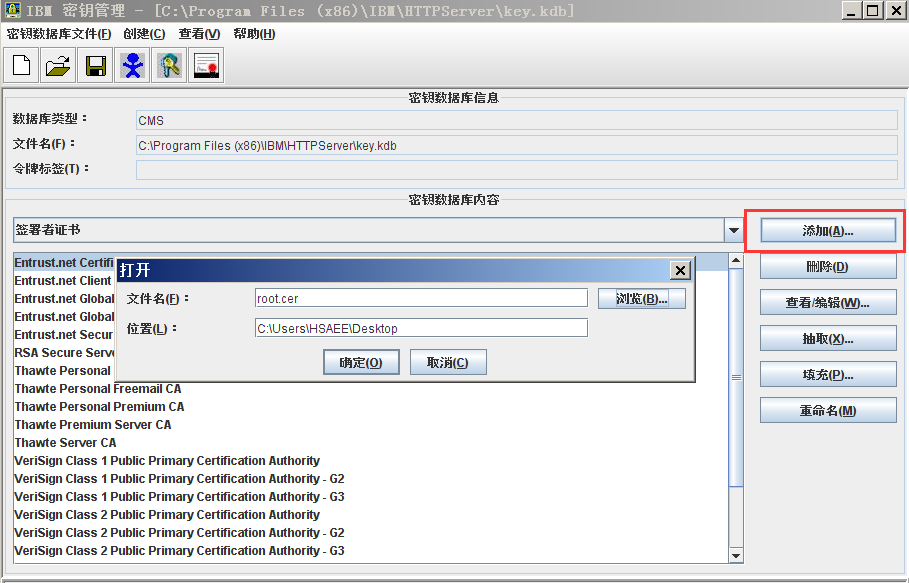Click the certificate list scroll down arrow

736,555
